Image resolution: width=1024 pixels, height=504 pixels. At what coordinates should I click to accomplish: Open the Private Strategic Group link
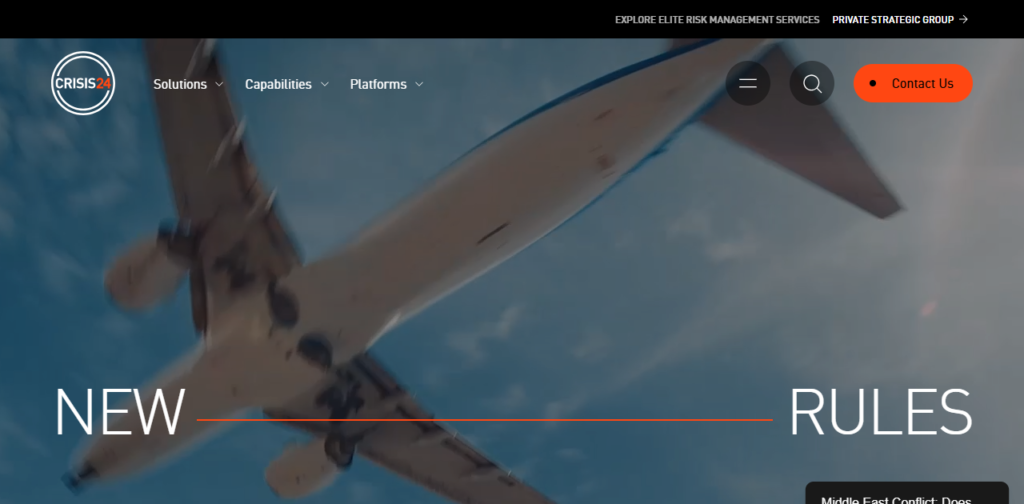(900, 20)
